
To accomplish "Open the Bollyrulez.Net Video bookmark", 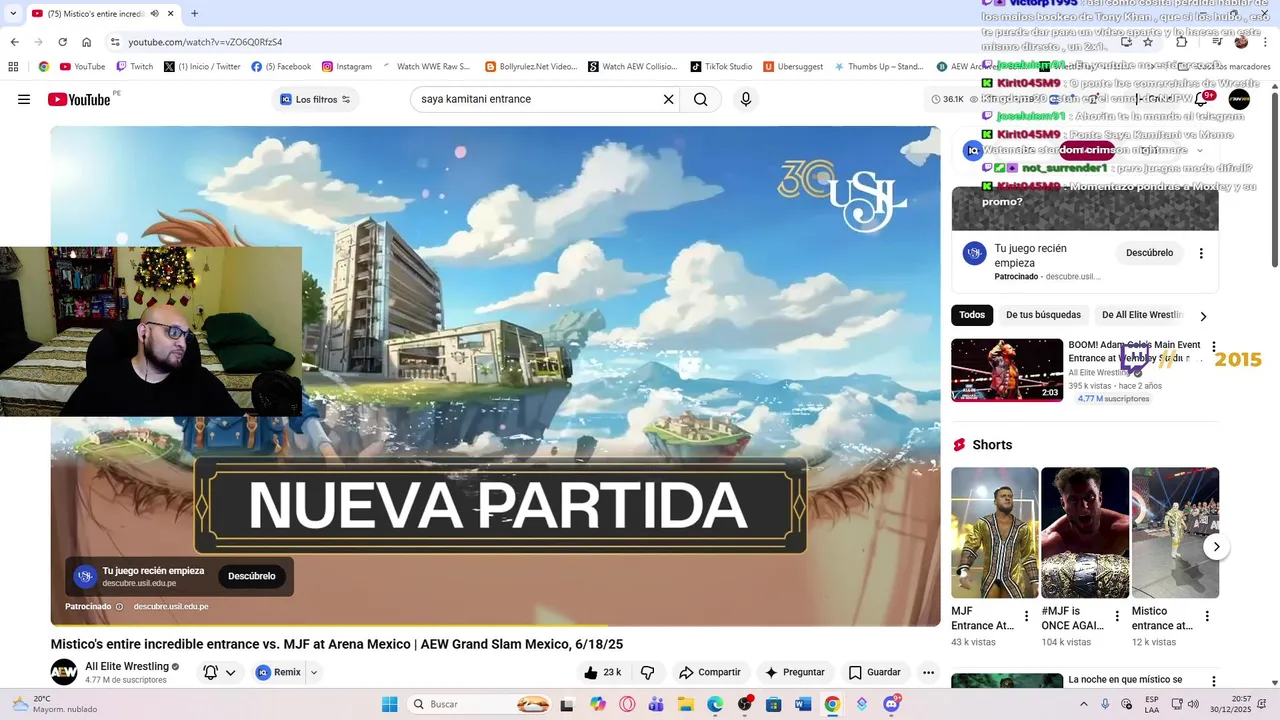I will point(531,67).
